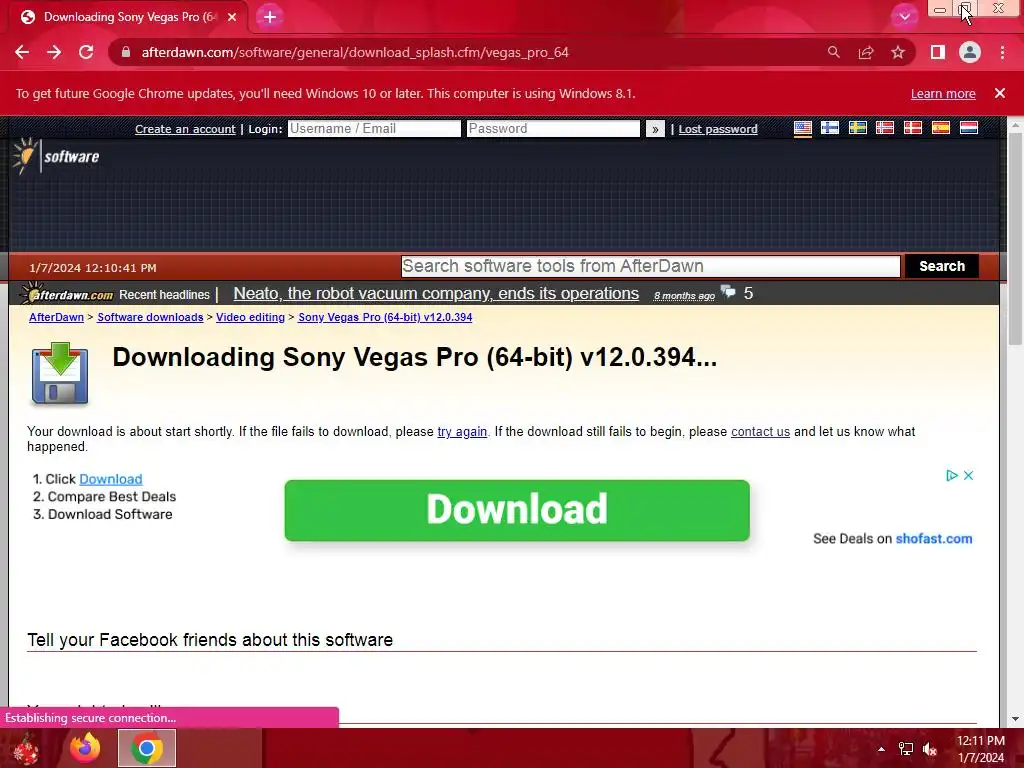Open the Chrome side panel
Screen dimensions: 1024x768
938,52
